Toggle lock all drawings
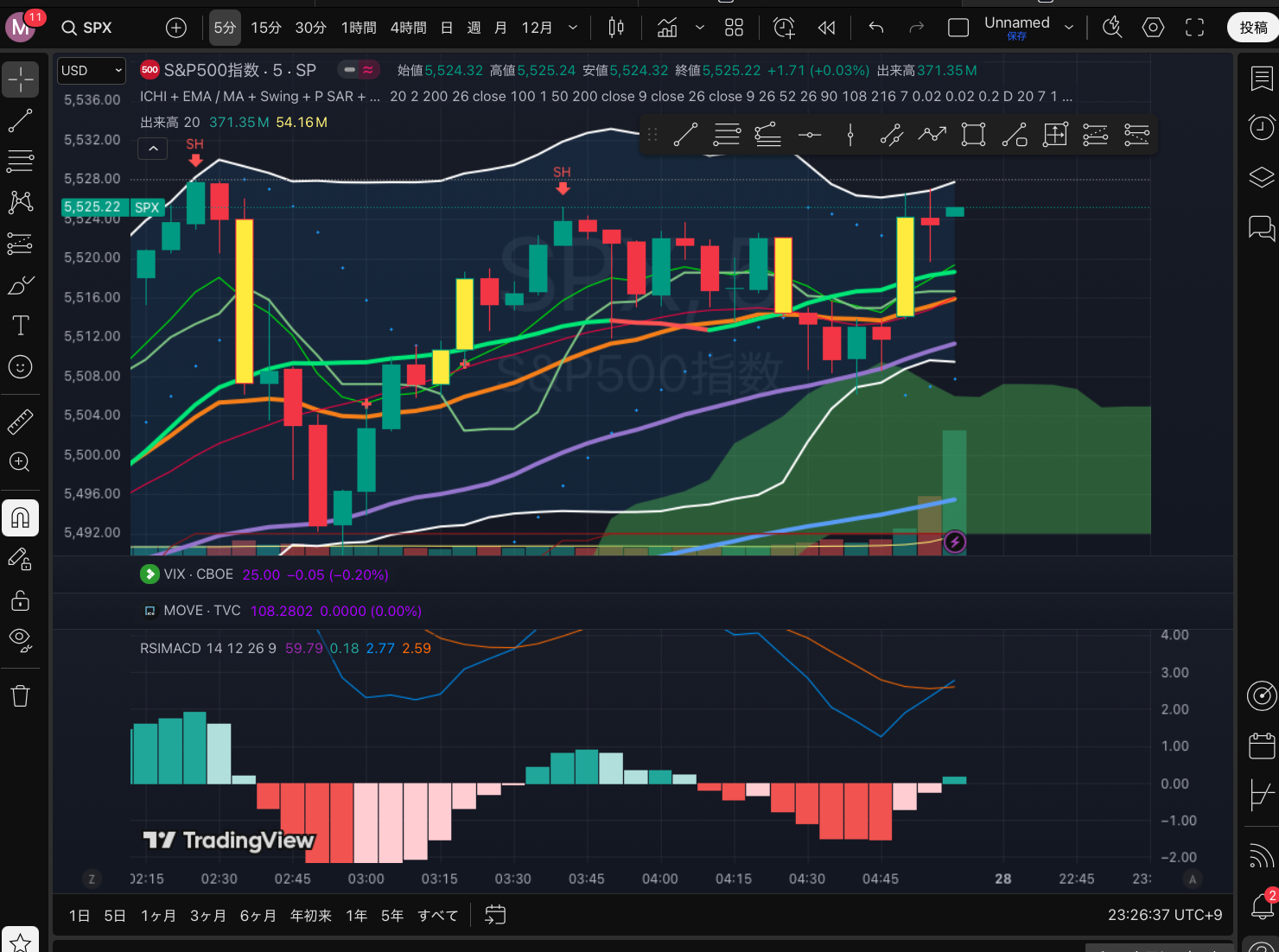The width and height of the screenshot is (1279, 952). (21, 600)
